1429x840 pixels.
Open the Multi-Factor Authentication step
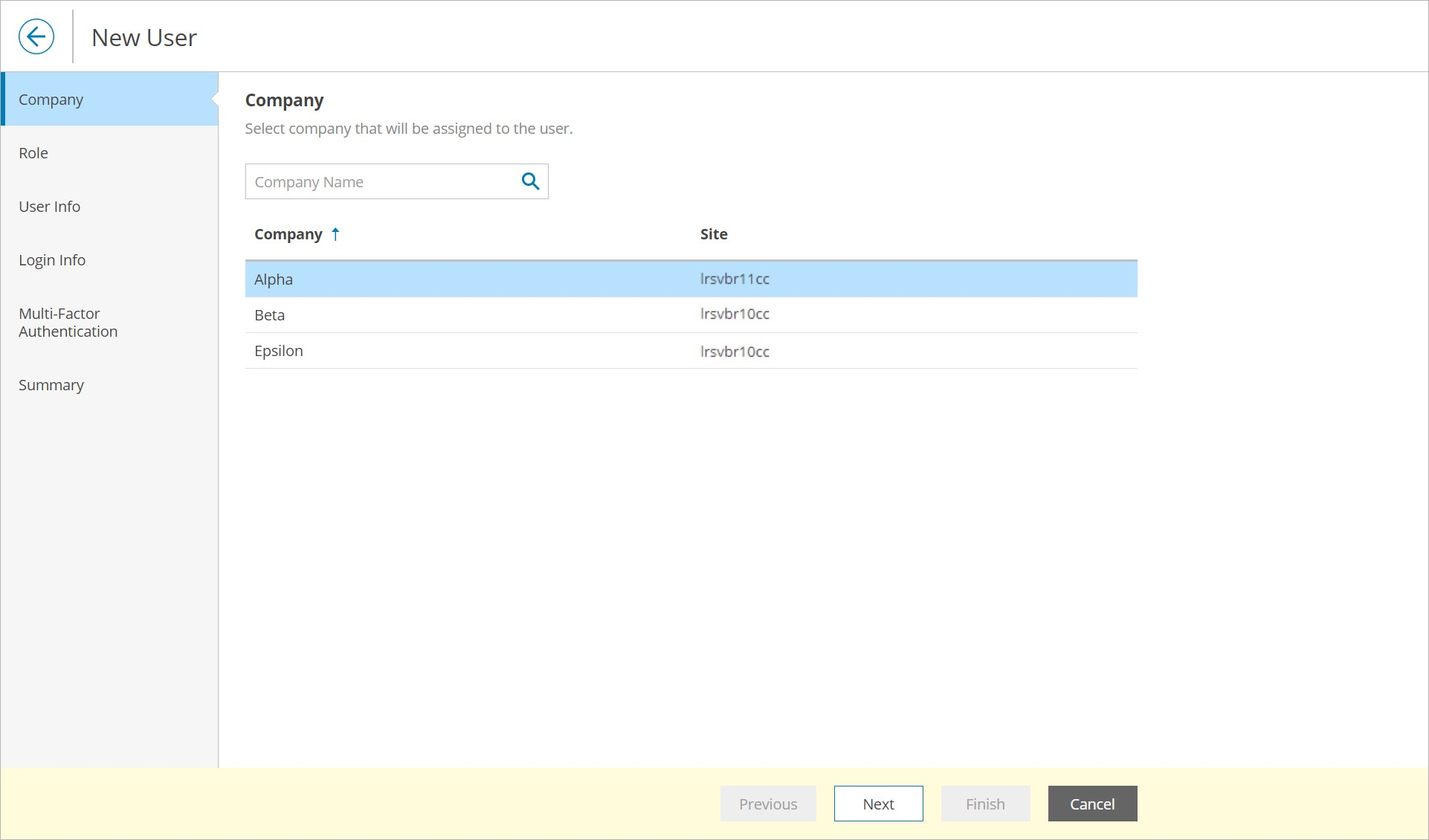coord(68,323)
